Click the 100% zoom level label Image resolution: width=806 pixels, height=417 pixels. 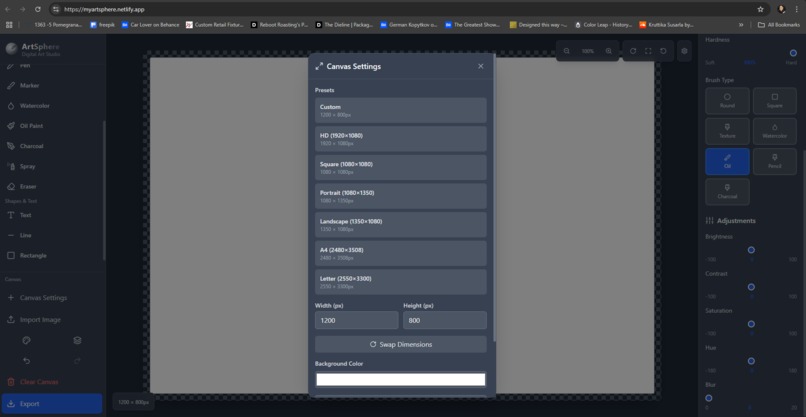pos(588,51)
